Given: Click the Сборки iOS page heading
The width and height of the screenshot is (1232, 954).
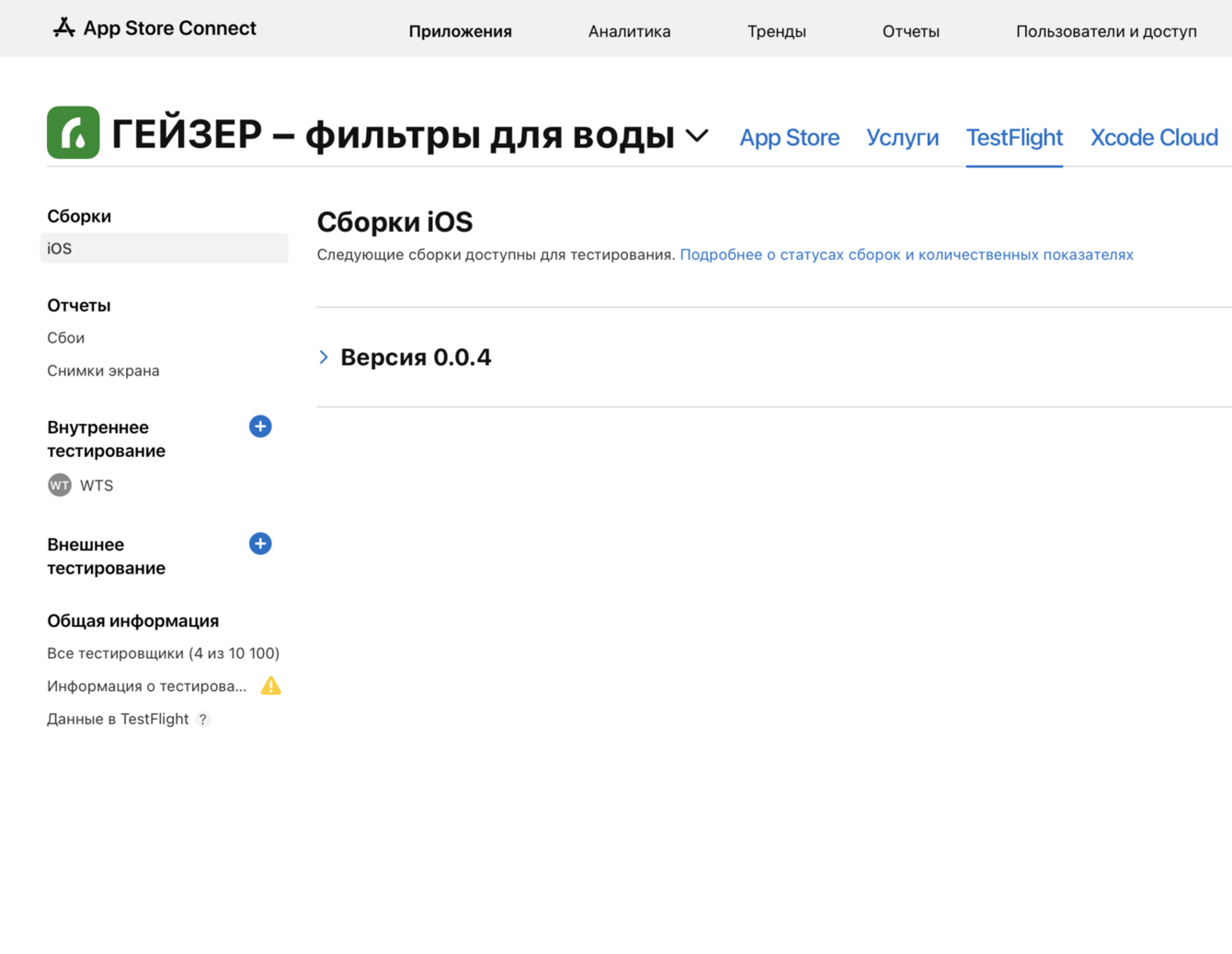Looking at the screenshot, I should click(395, 221).
